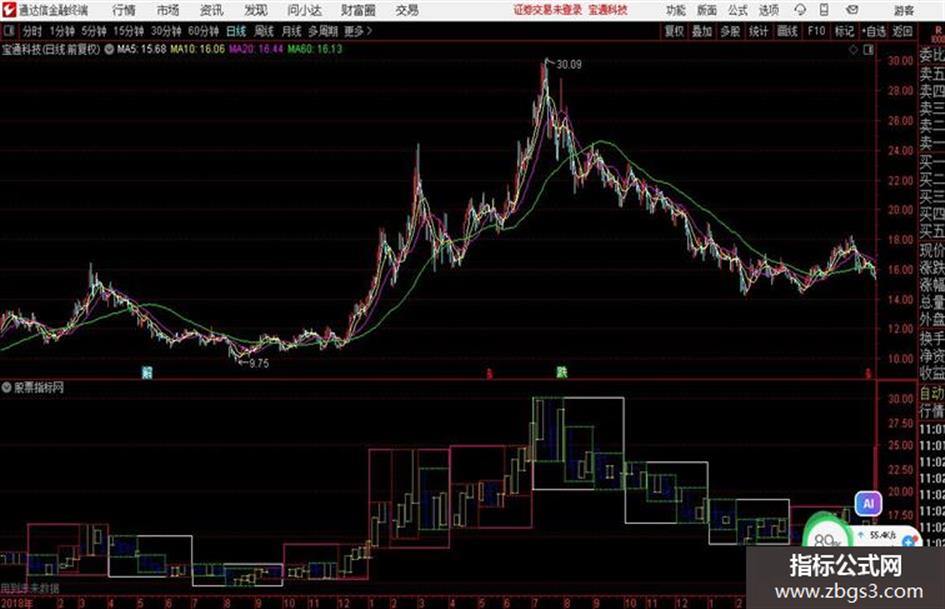Toggle the side panel icon beside the diamond
The width and height of the screenshot is (945, 609).
coord(868,50)
